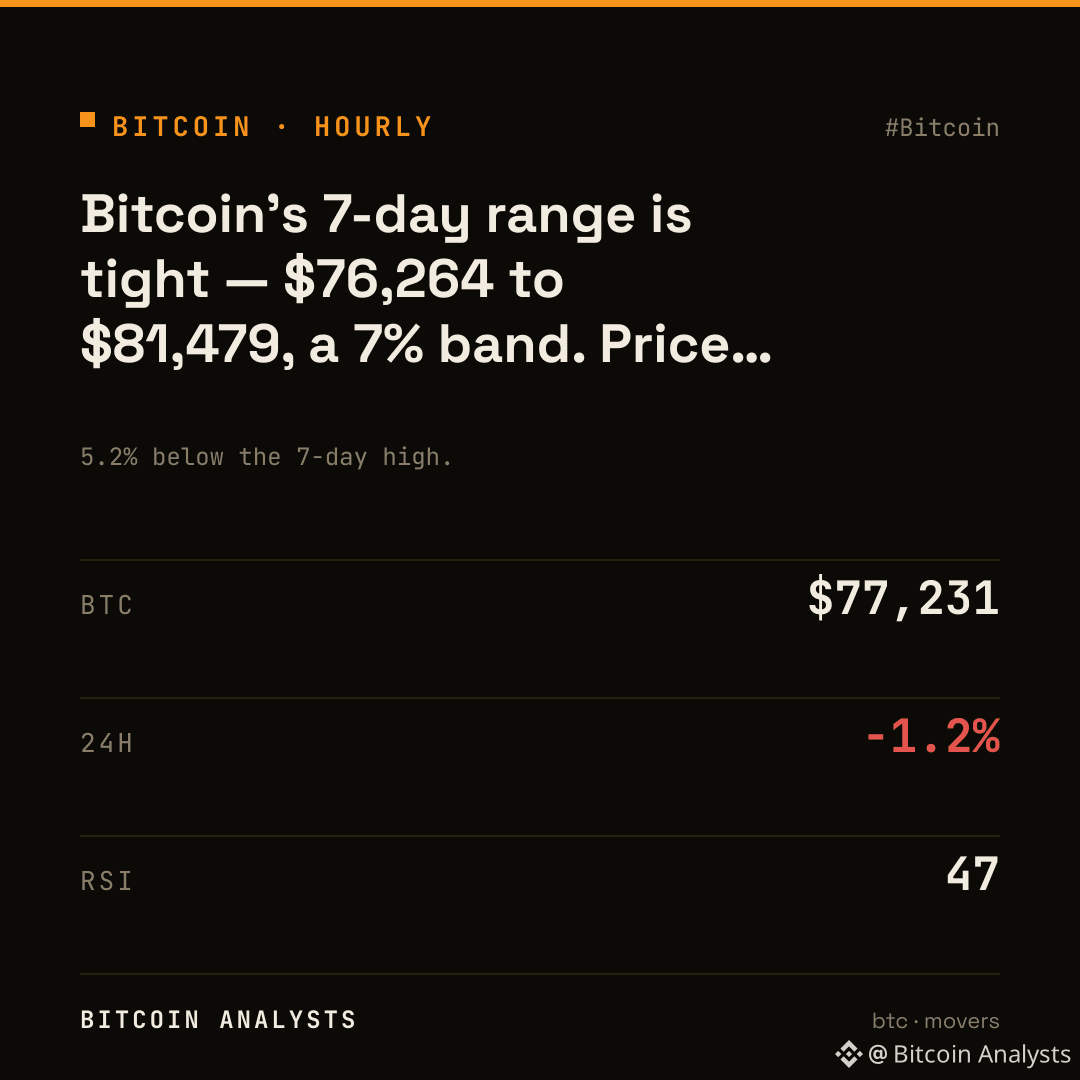This screenshot has height=1080, width=1080.
Task: Click the HOURLY word in the header
Action: (x=373, y=127)
